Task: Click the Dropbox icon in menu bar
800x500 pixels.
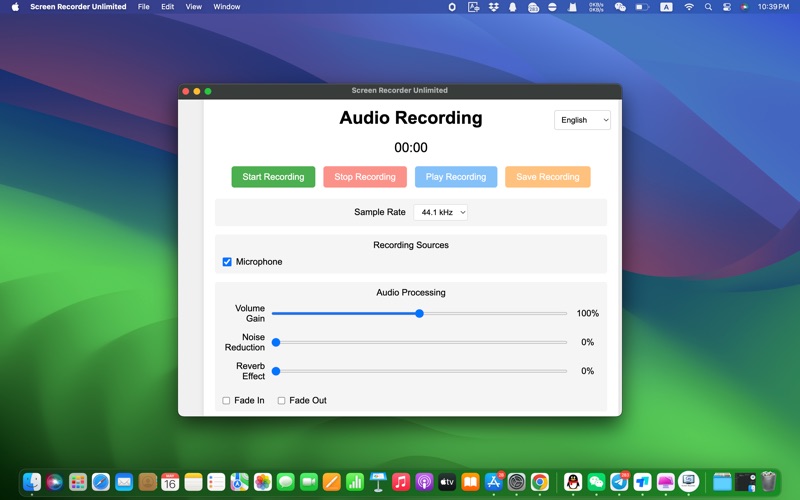Action: click(493, 7)
